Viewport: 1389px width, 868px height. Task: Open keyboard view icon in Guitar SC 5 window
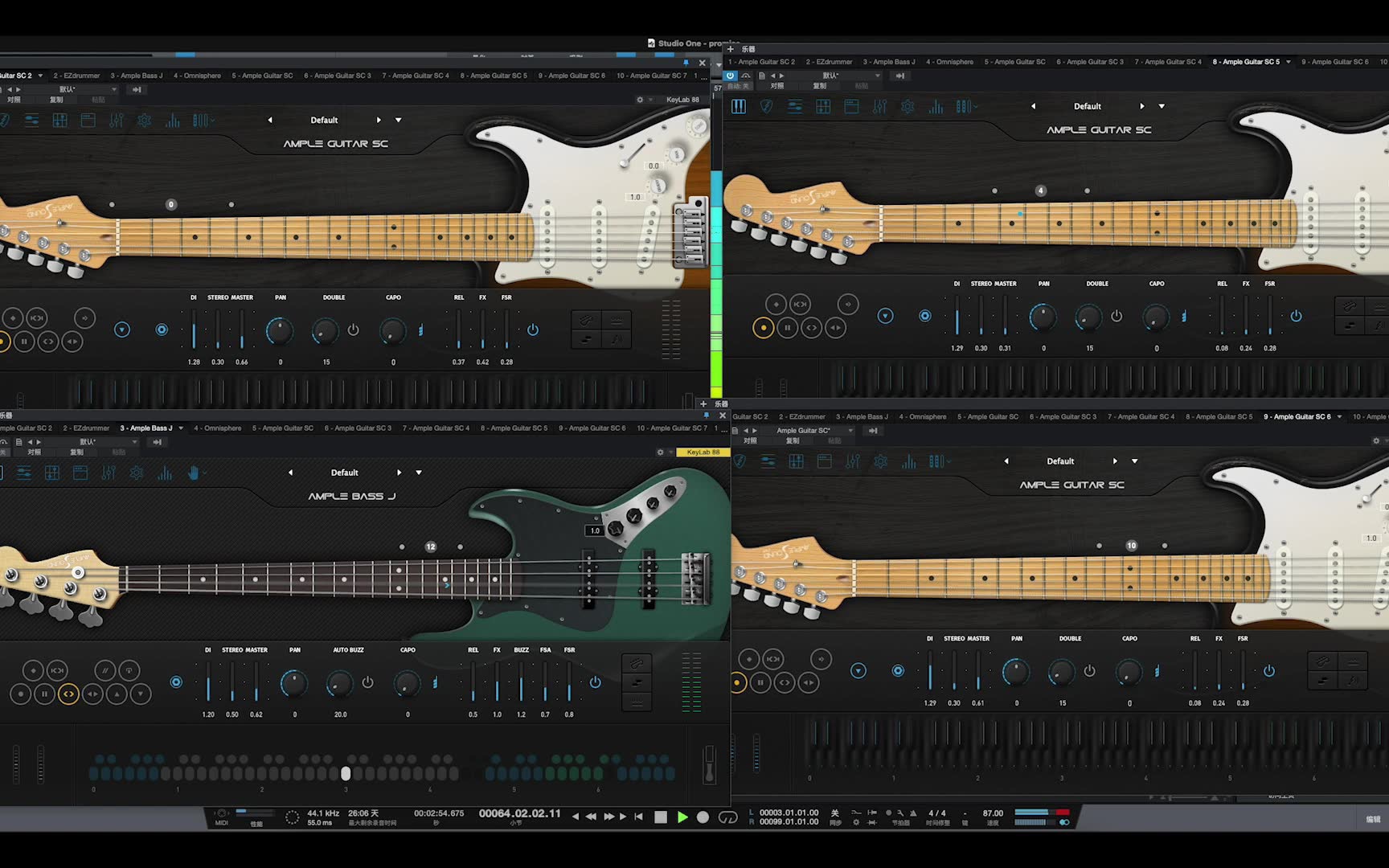[739, 106]
